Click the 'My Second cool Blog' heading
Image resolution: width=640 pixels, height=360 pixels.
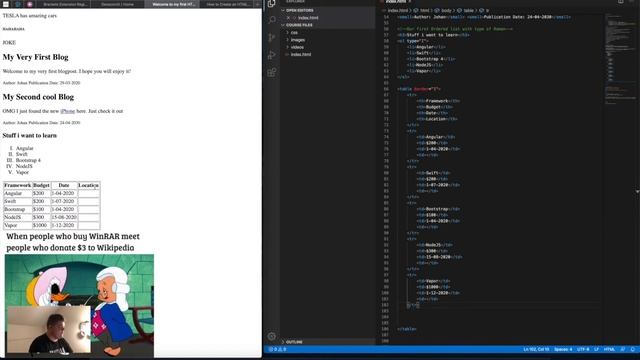tap(38, 97)
